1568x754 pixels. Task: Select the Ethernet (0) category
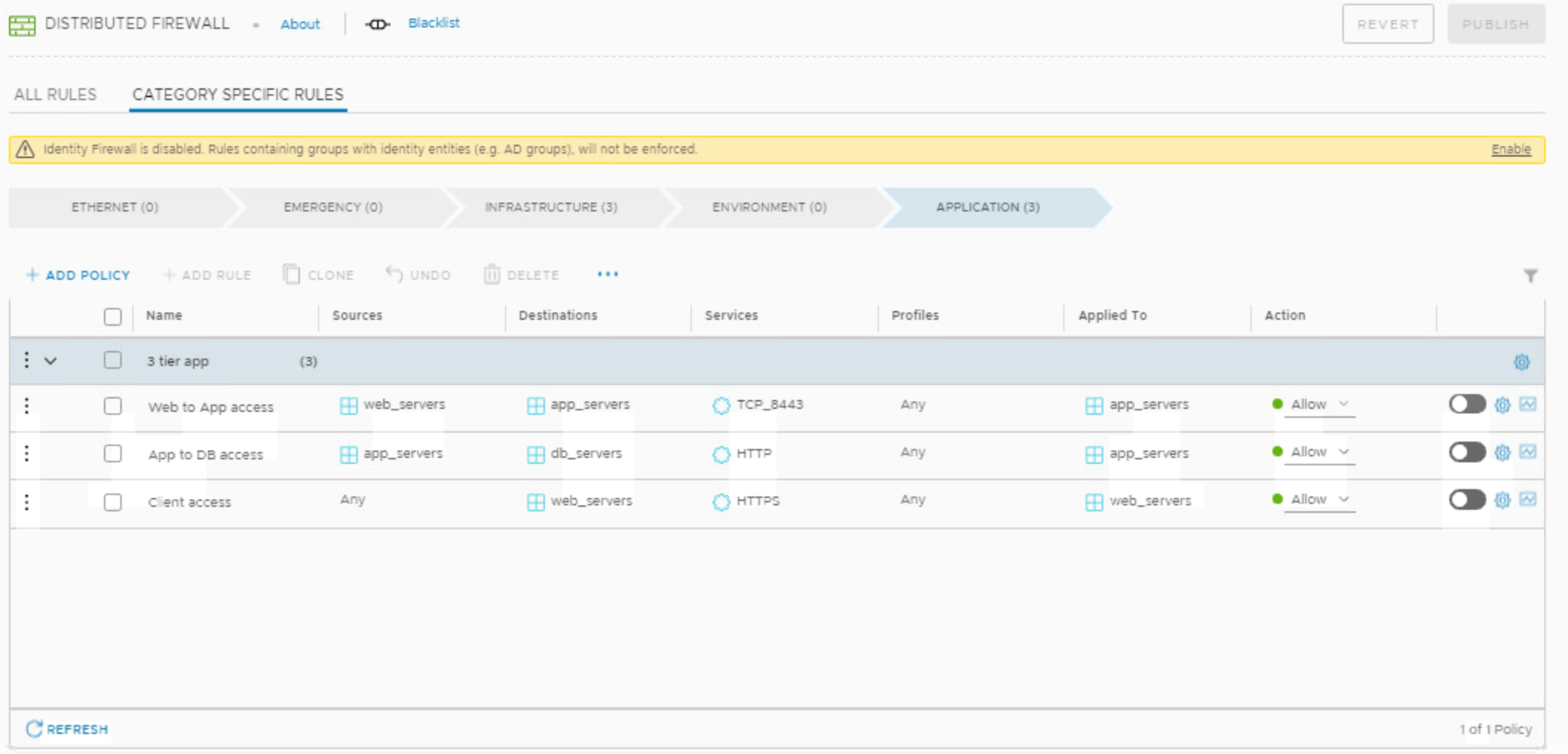click(x=115, y=207)
